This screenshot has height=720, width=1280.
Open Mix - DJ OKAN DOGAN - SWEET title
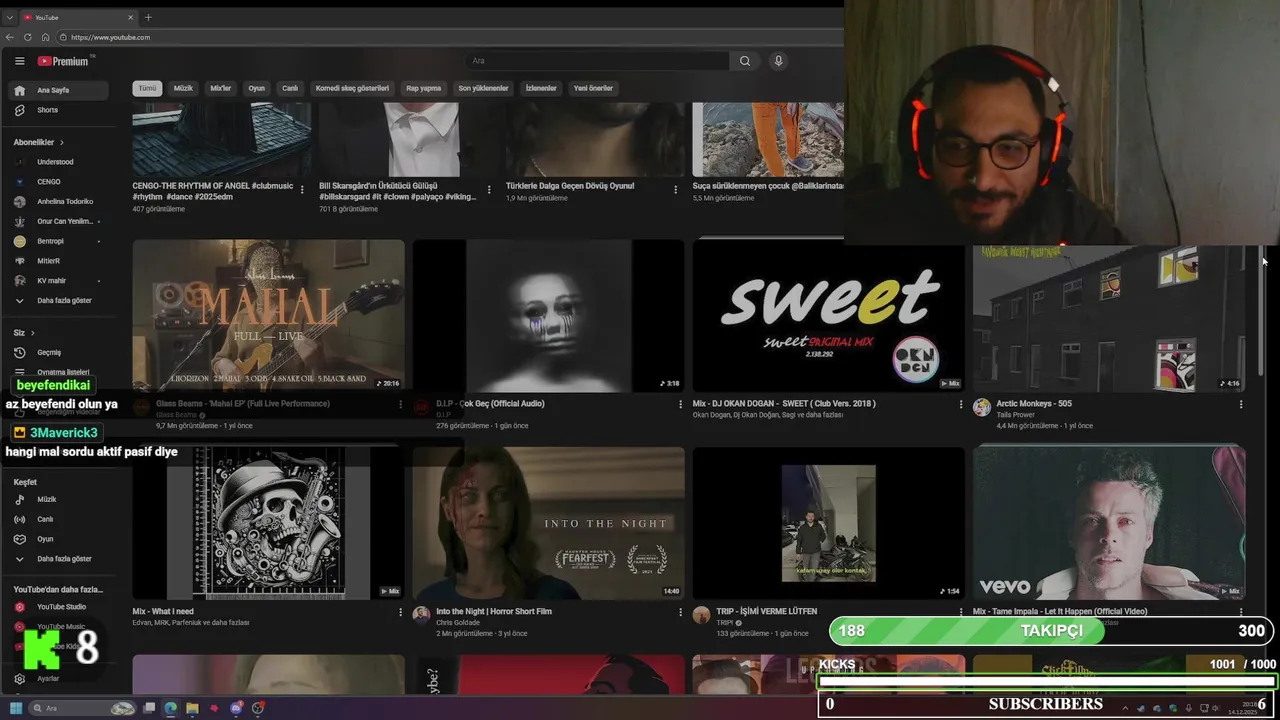784,404
